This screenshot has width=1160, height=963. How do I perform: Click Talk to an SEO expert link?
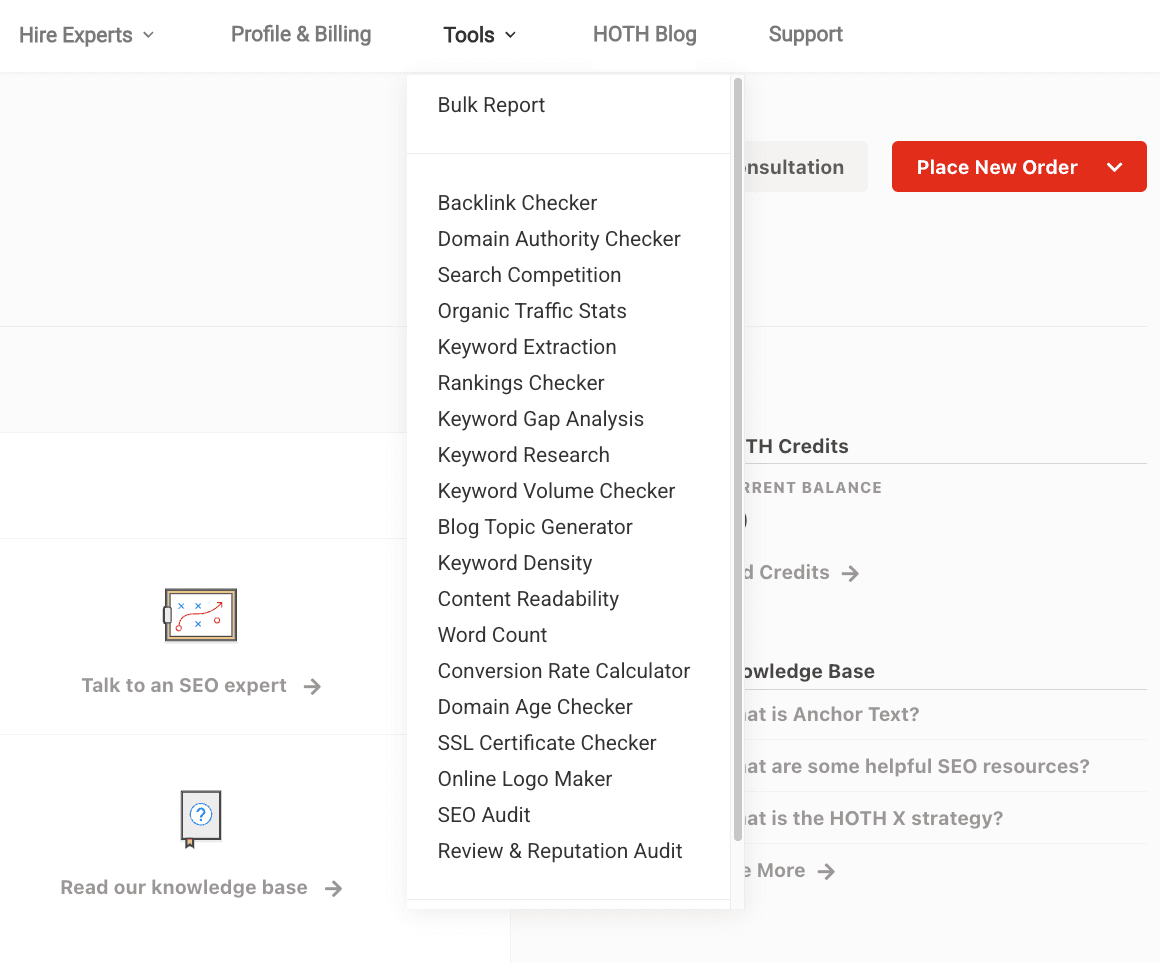(x=184, y=686)
